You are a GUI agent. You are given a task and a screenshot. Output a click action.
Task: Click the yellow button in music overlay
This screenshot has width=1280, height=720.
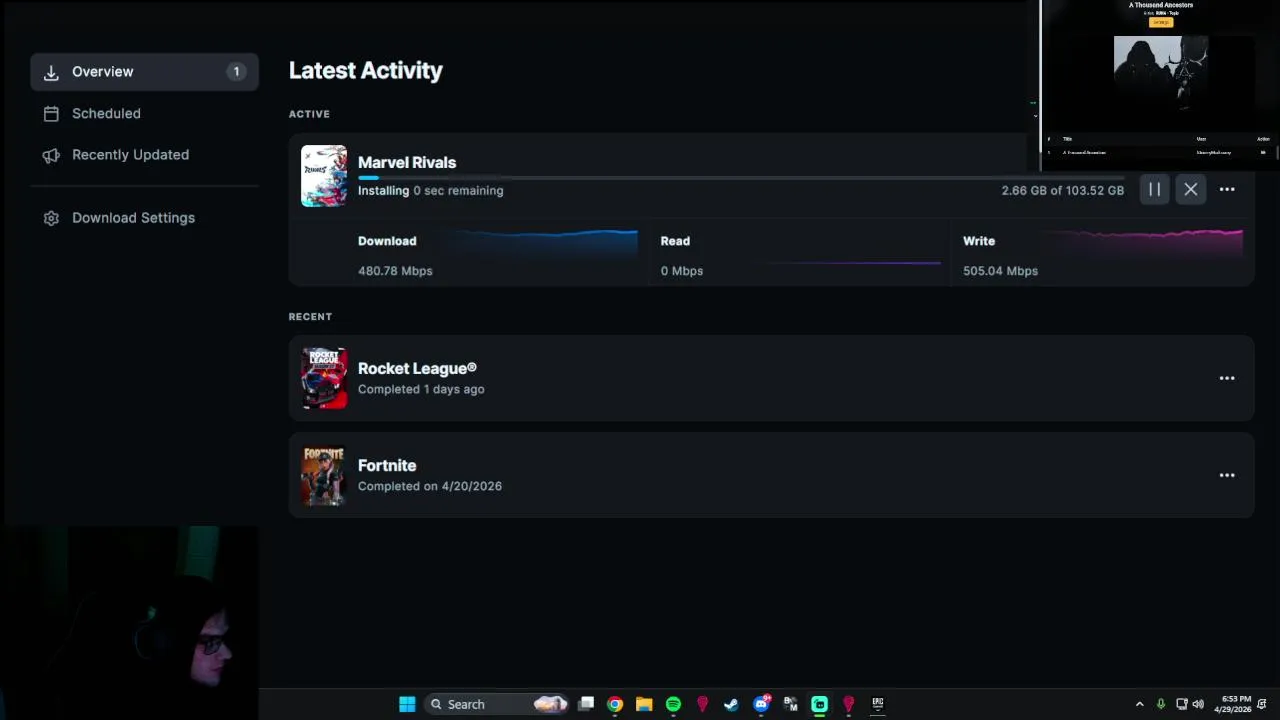[1160, 22]
